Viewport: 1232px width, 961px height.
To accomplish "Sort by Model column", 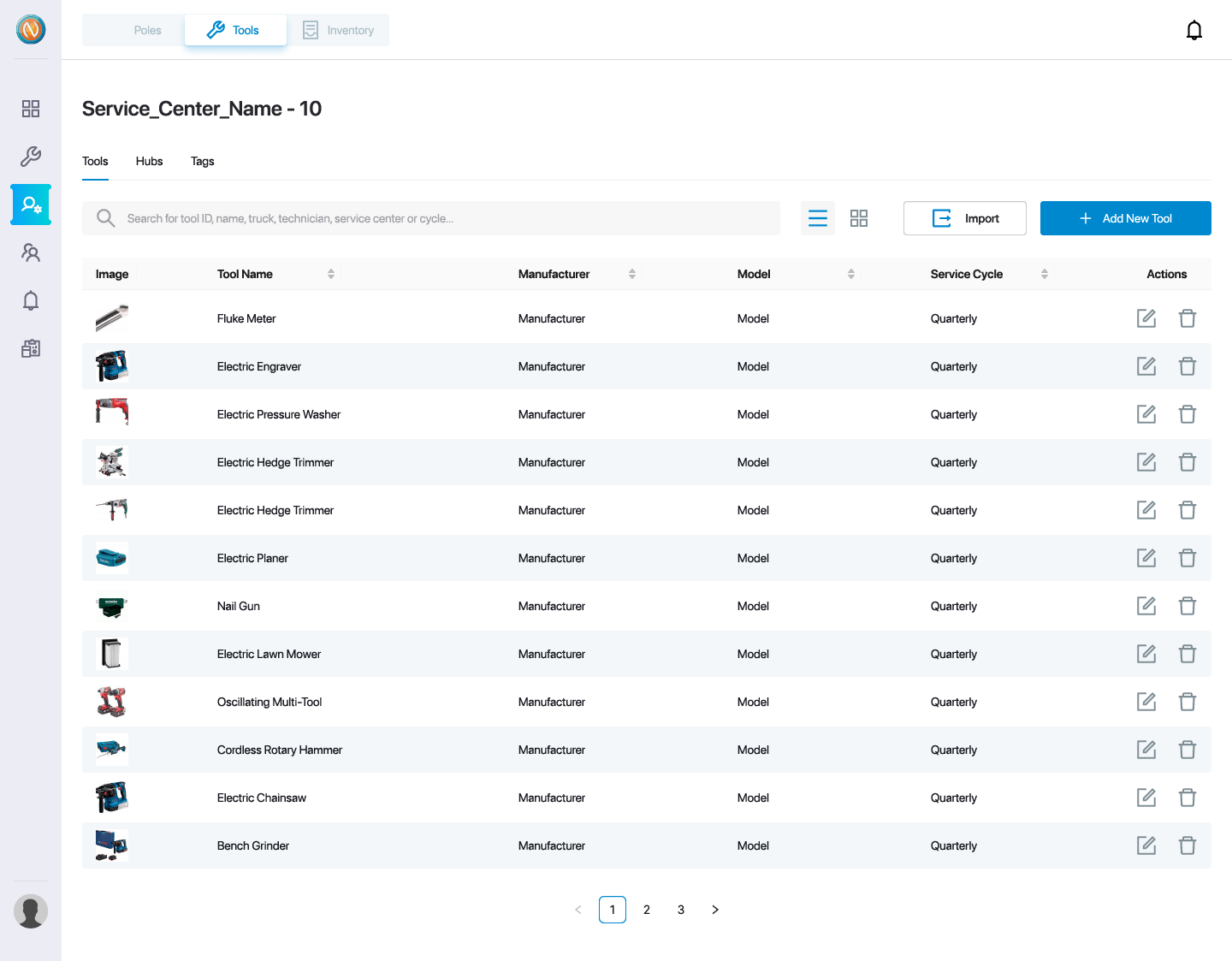I will 851,274.
